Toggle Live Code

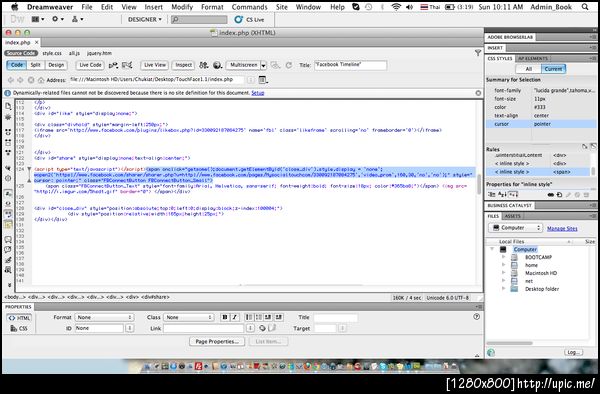[x=90, y=65]
